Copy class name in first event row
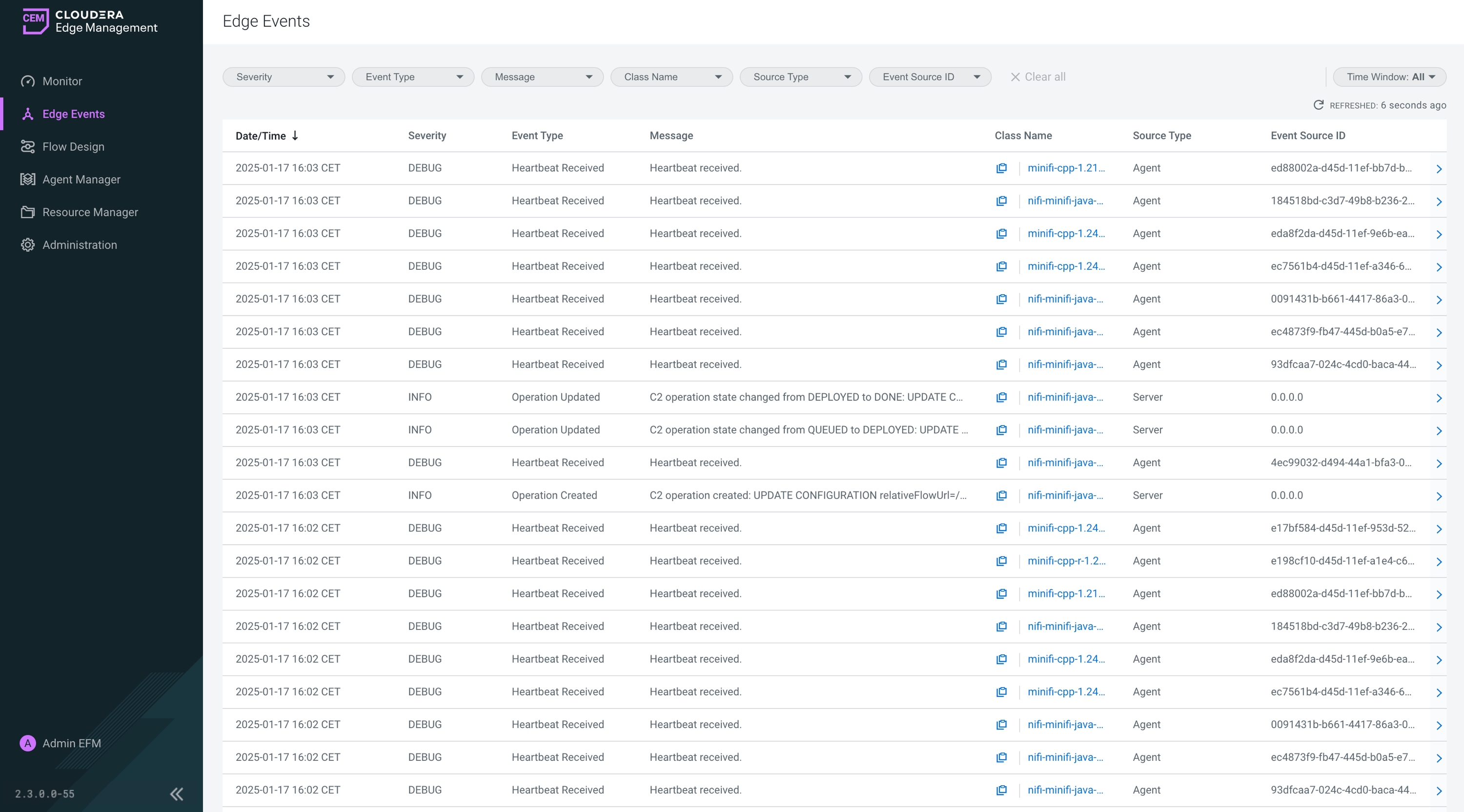Viewport: 1464px width, 812px height. click(1001, 168)
